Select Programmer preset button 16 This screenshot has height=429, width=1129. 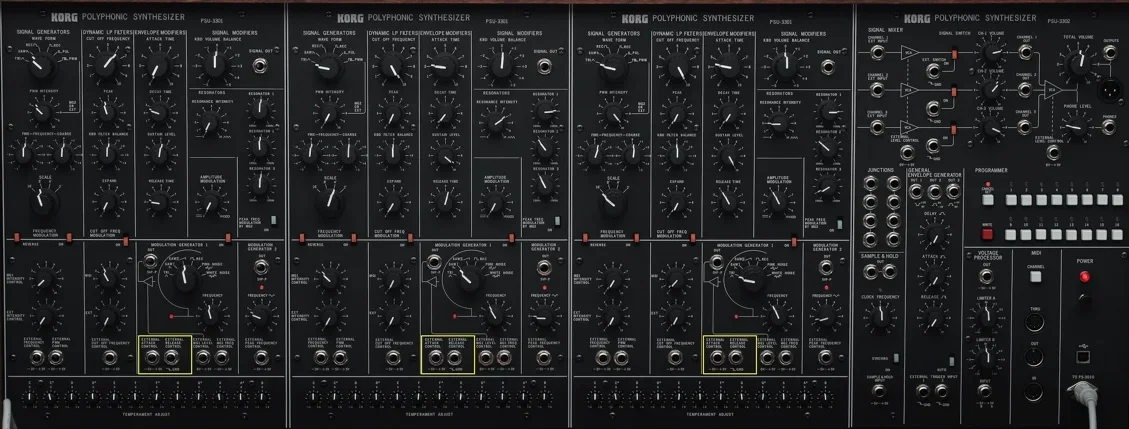coord(1117,235)
